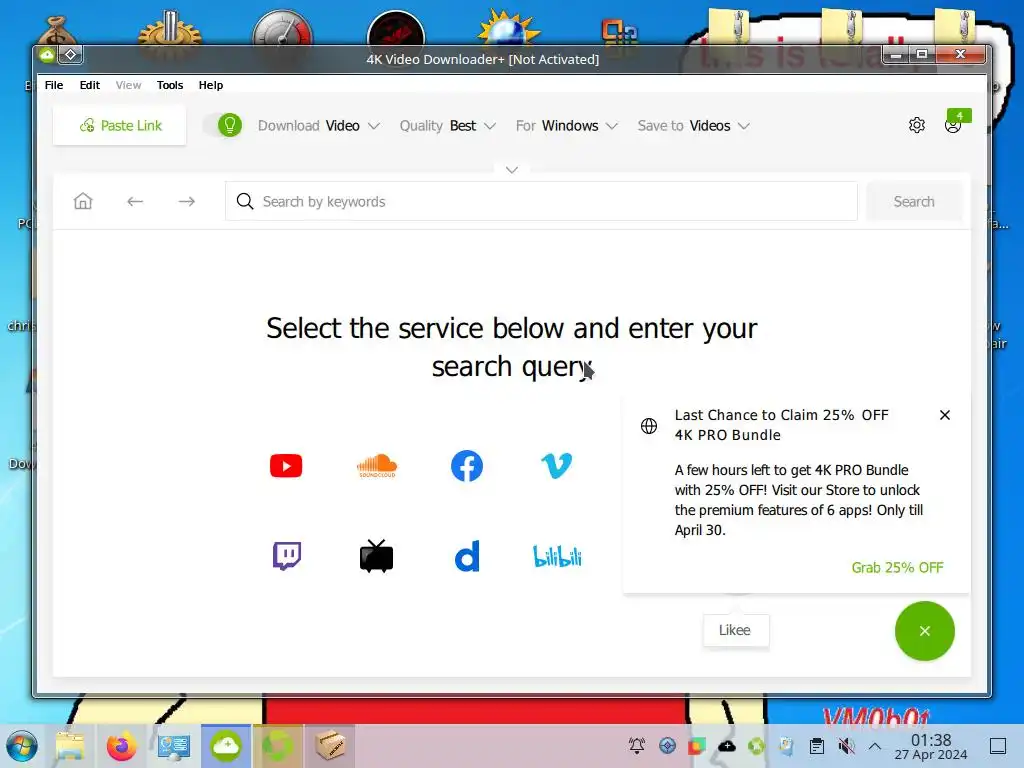Close the 25% OFF promo notification

pyautogui.click(x=944, y=415)
